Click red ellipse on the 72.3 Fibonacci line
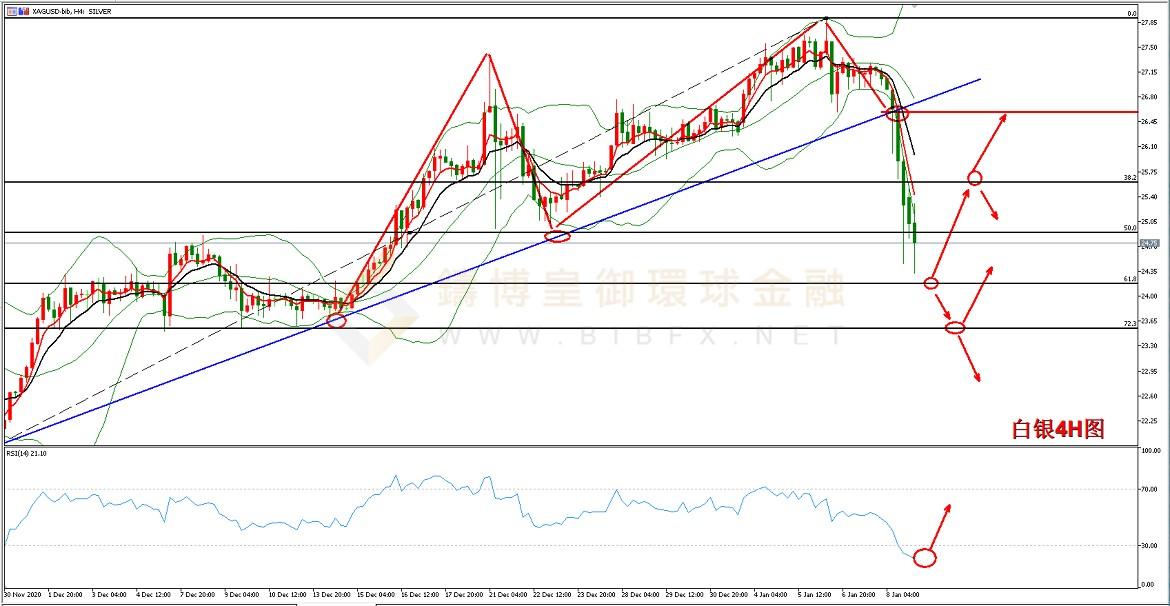 pyautogui.click(x=955, y=327)
